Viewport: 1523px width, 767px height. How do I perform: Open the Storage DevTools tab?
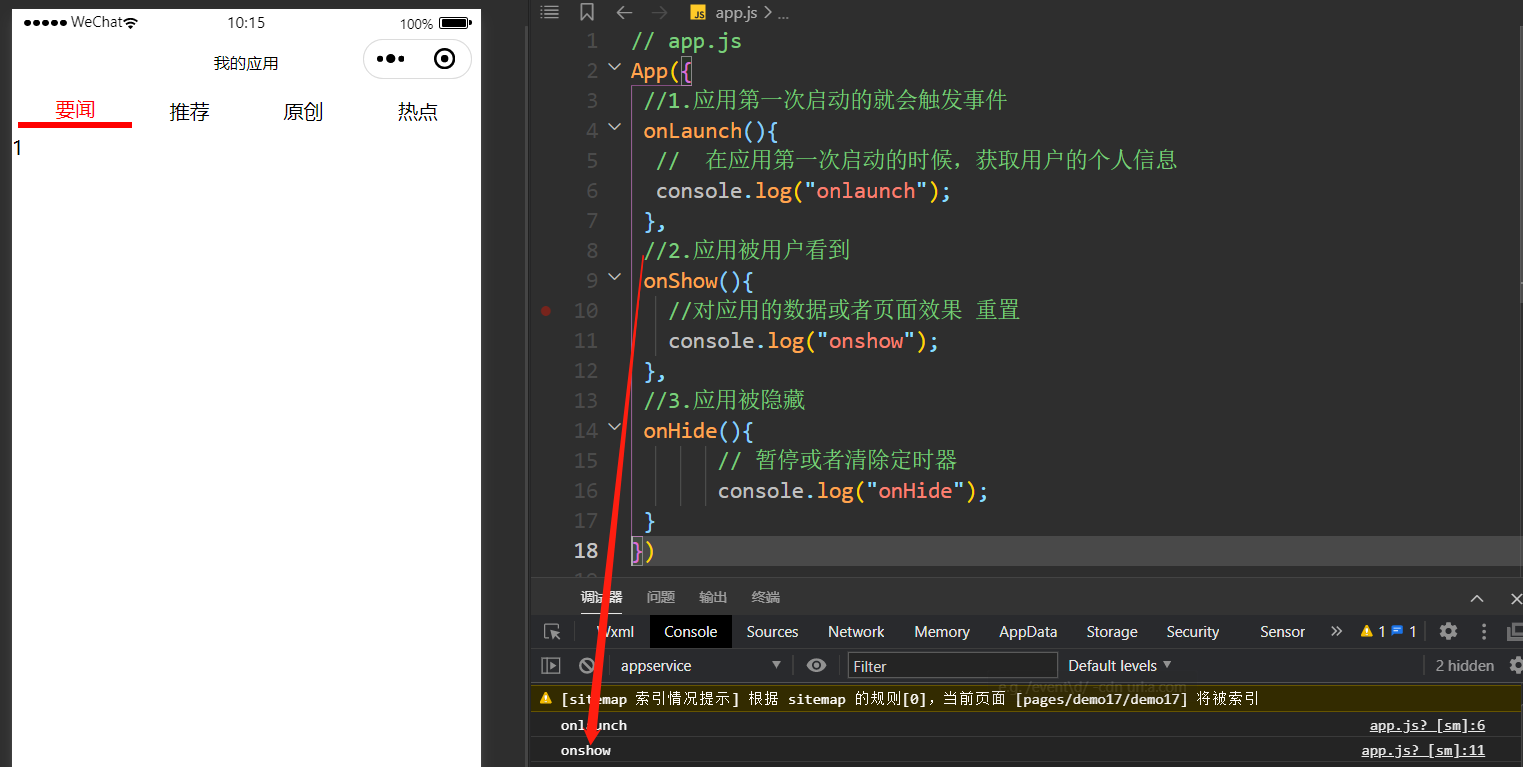click(x=1112, y=632)
